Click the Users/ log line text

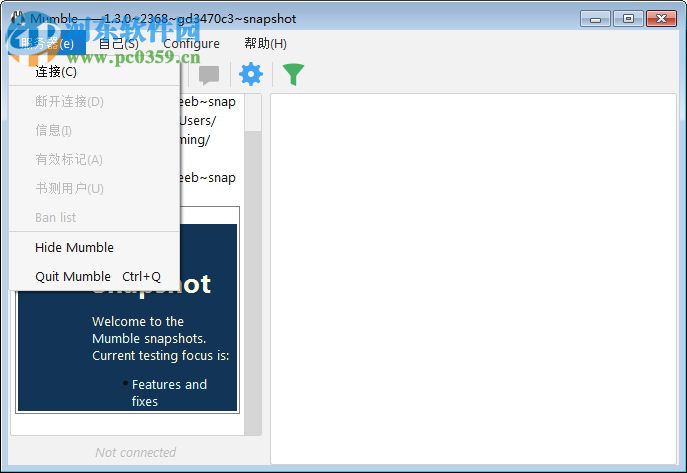pyautogui.click(x=198, y=120)
